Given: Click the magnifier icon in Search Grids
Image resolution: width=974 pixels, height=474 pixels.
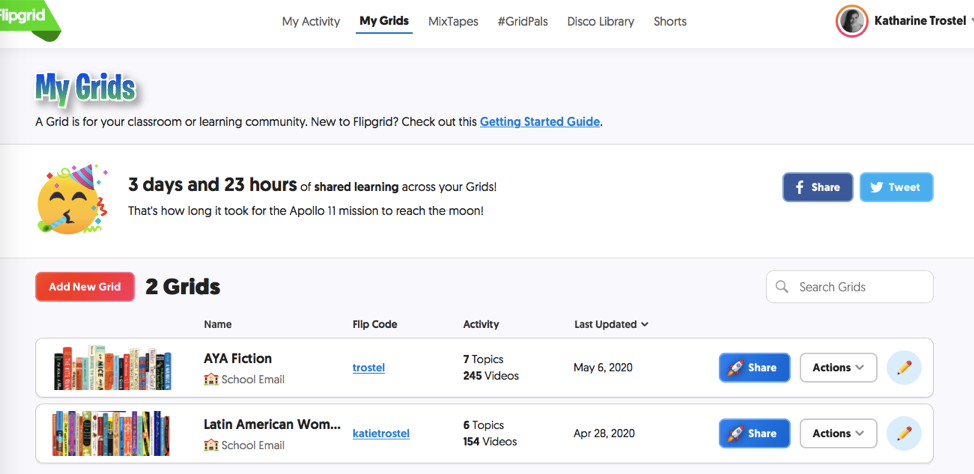Looking at the screenshot, I should coord(782,287).
